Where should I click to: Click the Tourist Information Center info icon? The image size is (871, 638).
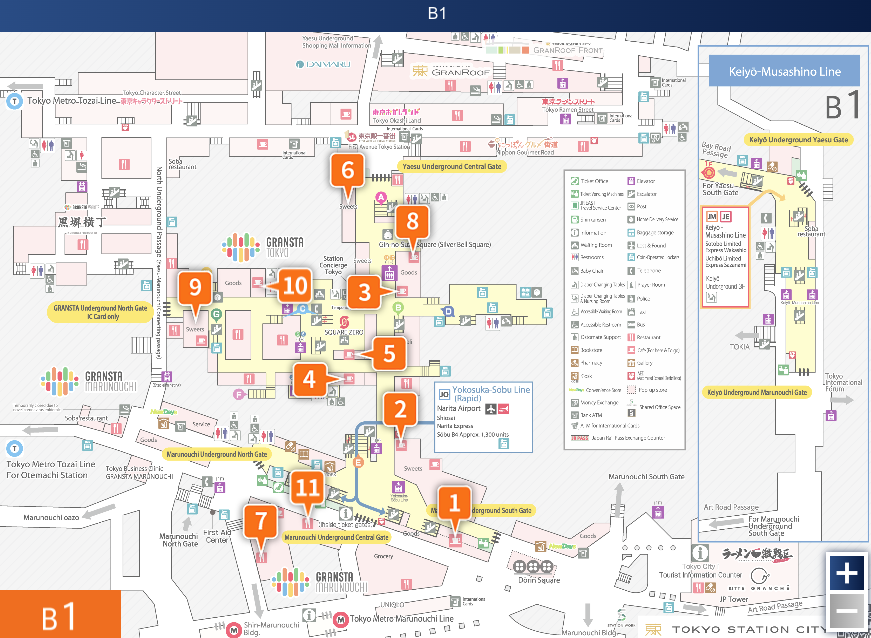[x=701, y=552]
